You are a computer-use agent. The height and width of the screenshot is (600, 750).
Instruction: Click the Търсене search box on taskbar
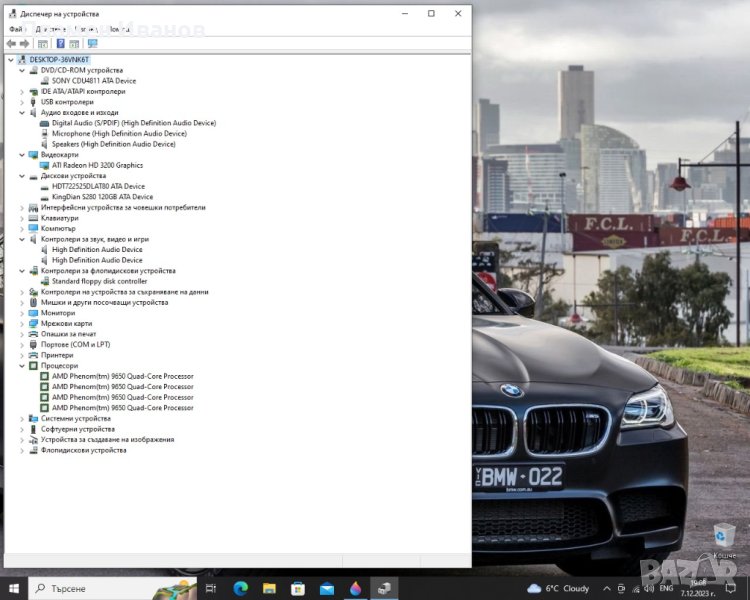click(110, 588)
